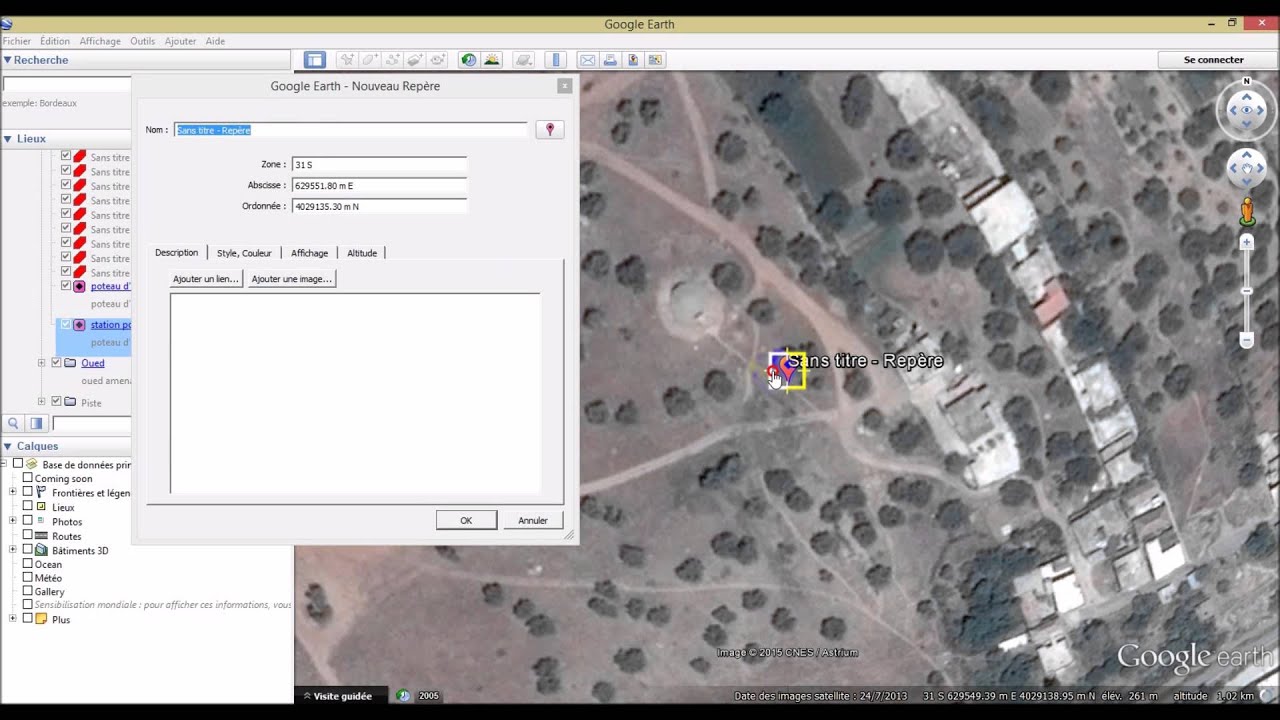This screenshot has height=720, width=1280.
Task: Click the Nom text field
Action: click(x=351, y=130)
